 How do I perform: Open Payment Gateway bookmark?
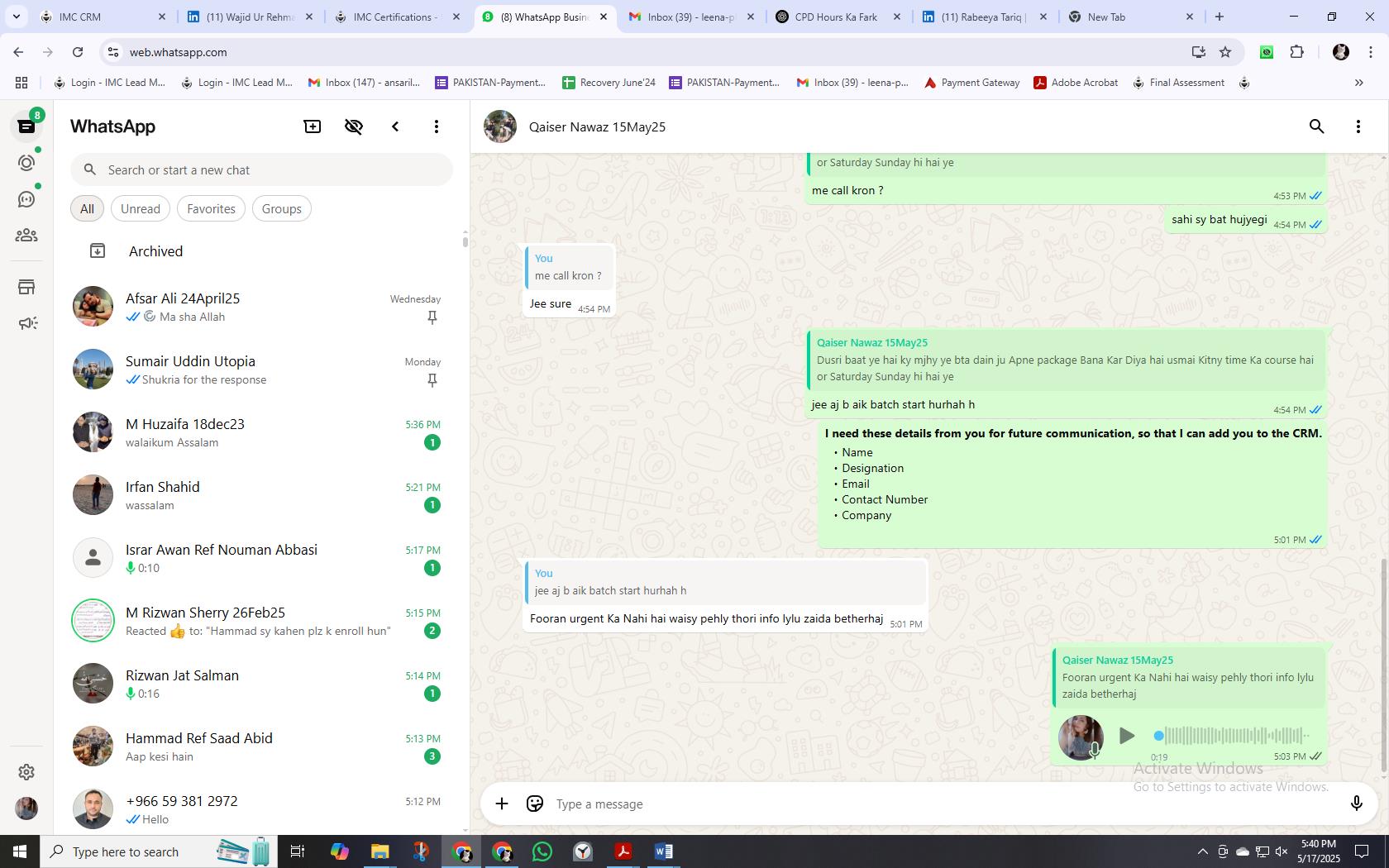coord(971,83)
